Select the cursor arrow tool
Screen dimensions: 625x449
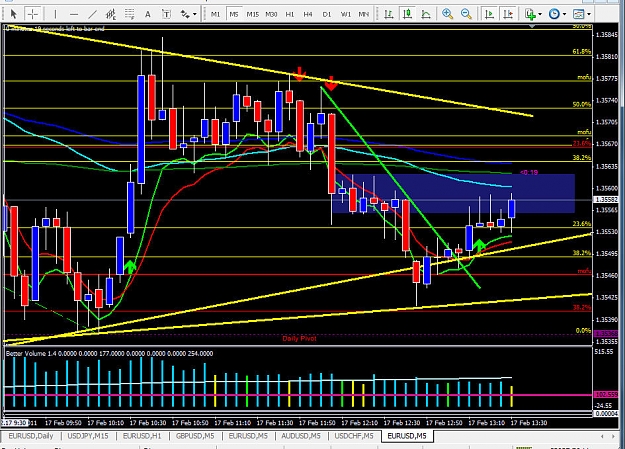pos(14,14)
